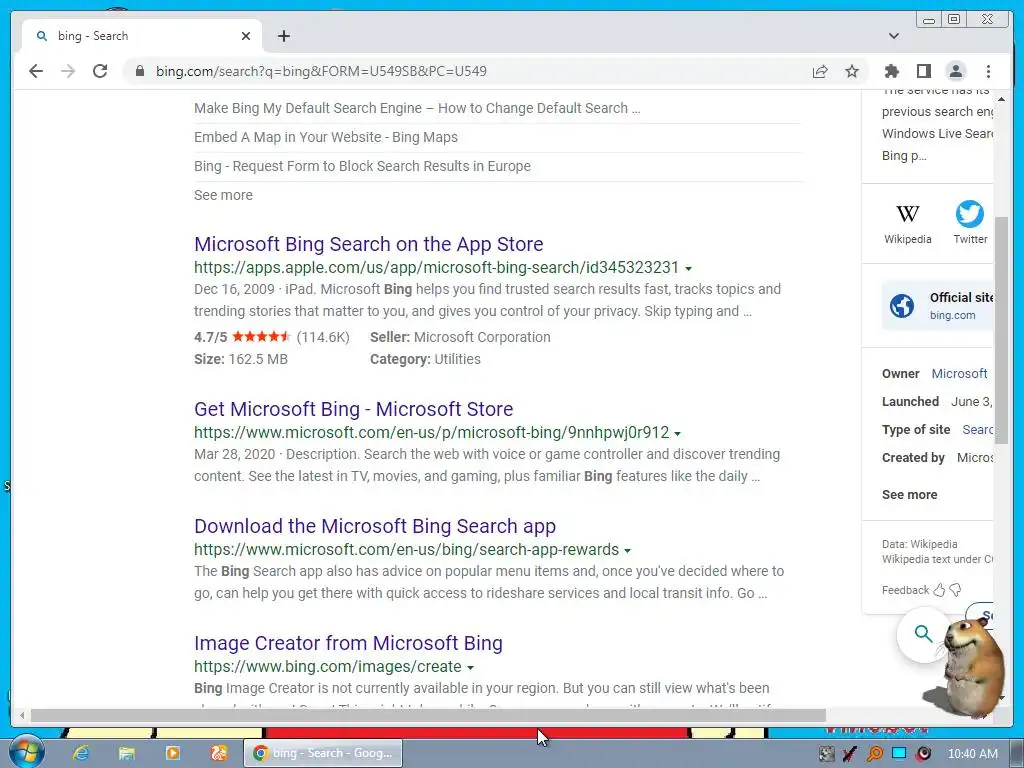Click the horizontal scrollbar left arrow

[x=22, y=716]
